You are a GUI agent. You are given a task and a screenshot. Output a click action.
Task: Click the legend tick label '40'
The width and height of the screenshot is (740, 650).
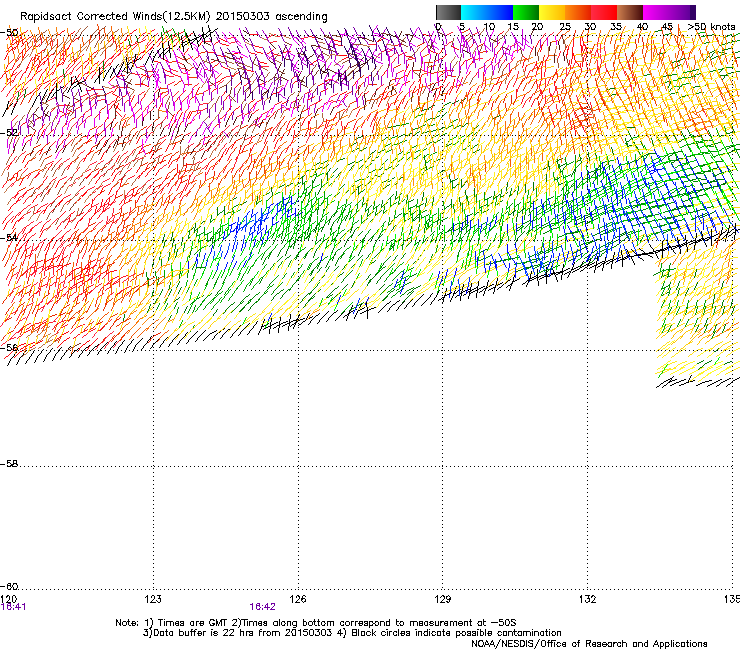click(642, 27)
